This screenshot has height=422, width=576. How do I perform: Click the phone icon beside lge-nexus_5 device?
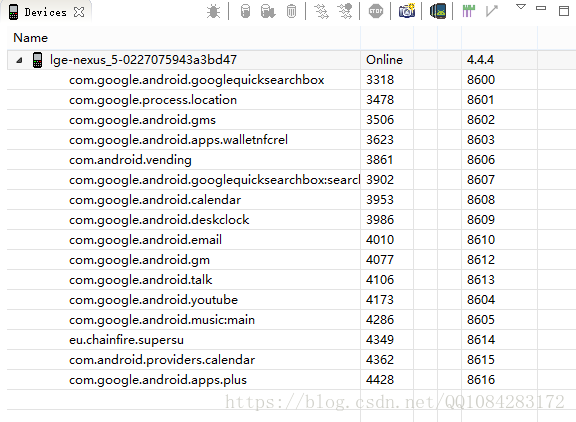pyautogui.click(x=37, y=60)
